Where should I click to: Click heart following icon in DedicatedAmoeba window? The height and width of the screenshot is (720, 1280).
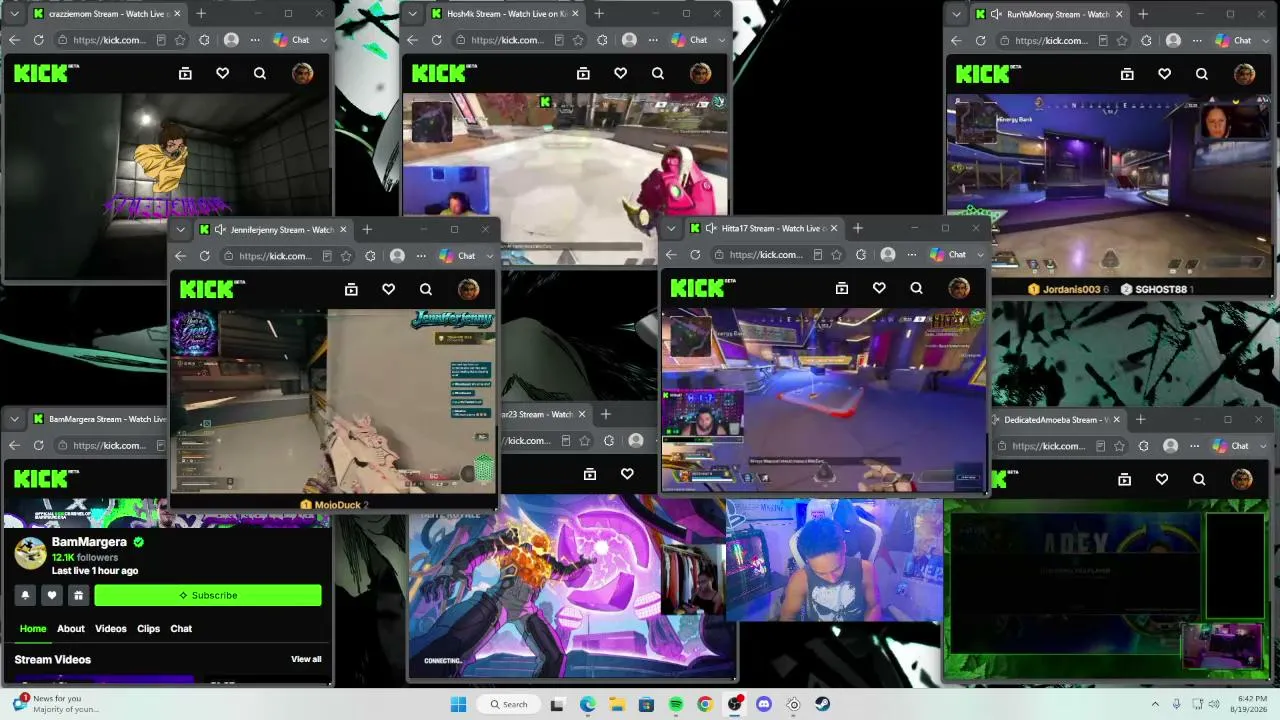1162,479
